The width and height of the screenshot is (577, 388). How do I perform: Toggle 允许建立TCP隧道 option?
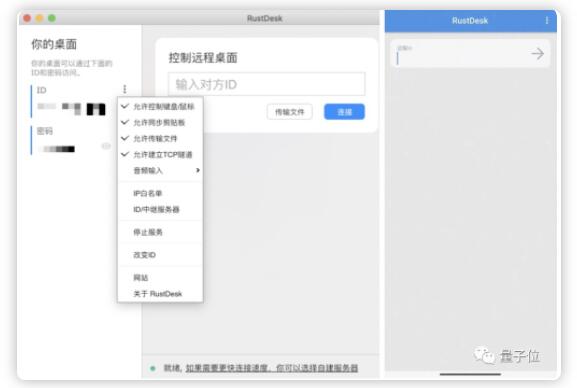[160, 154]
